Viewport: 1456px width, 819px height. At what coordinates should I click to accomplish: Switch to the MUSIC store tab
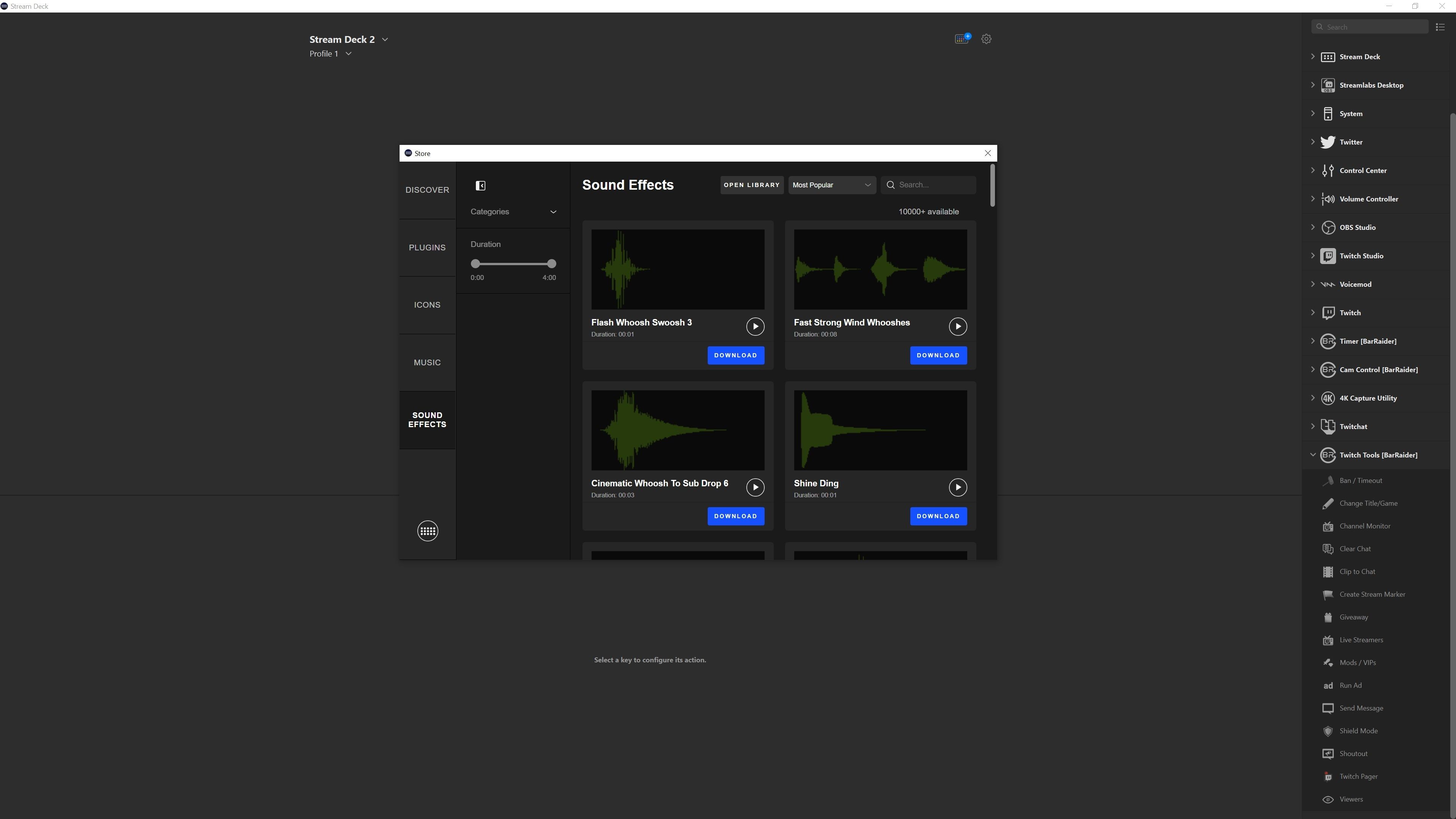427,362
